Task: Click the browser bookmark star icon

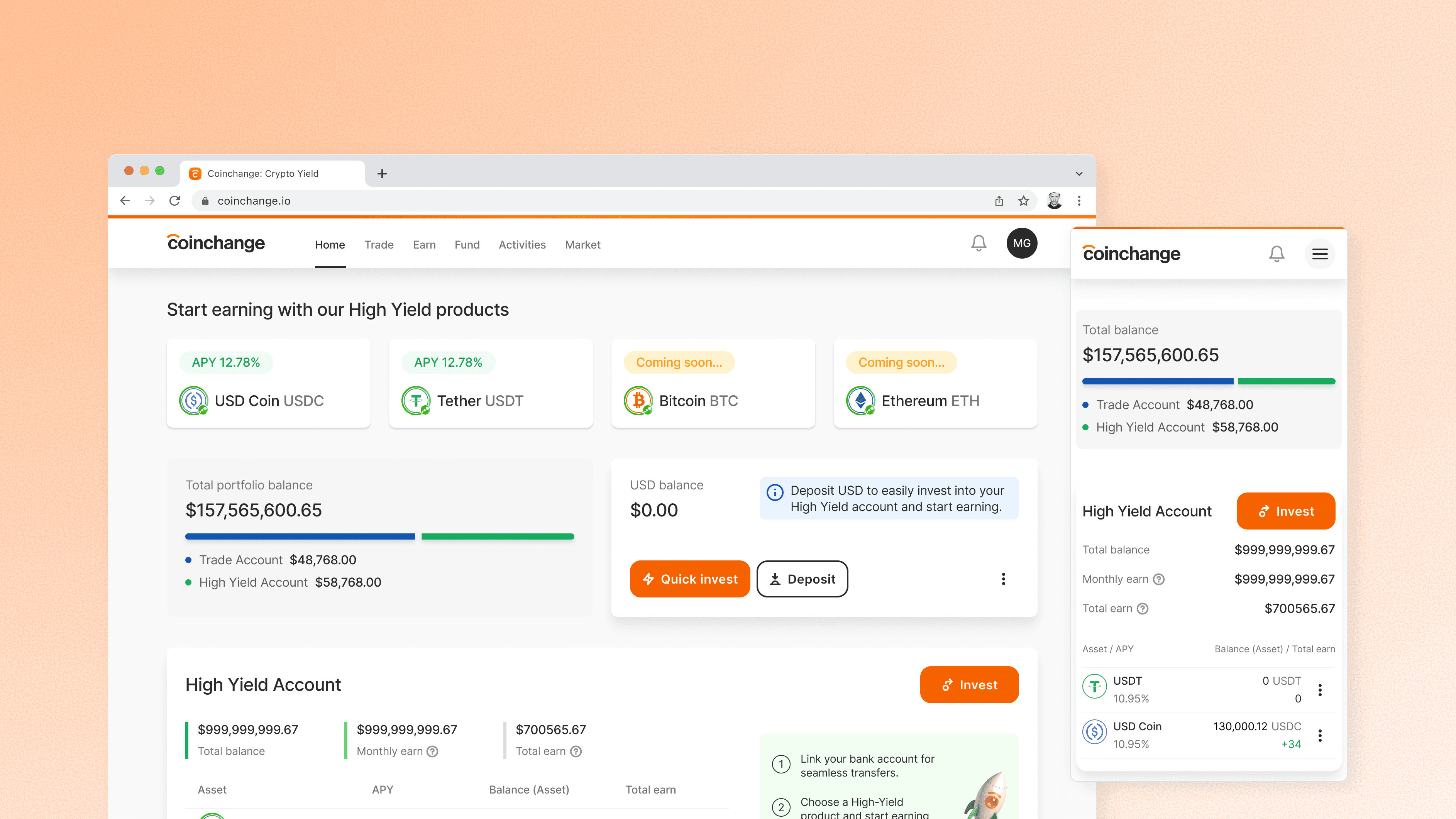Action: coord(1024,201)
